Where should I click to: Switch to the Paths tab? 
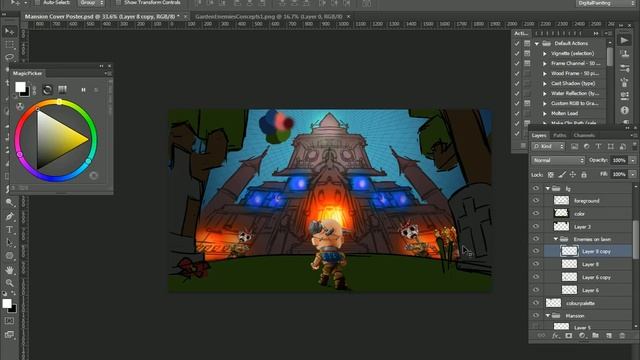coord(560,136)
